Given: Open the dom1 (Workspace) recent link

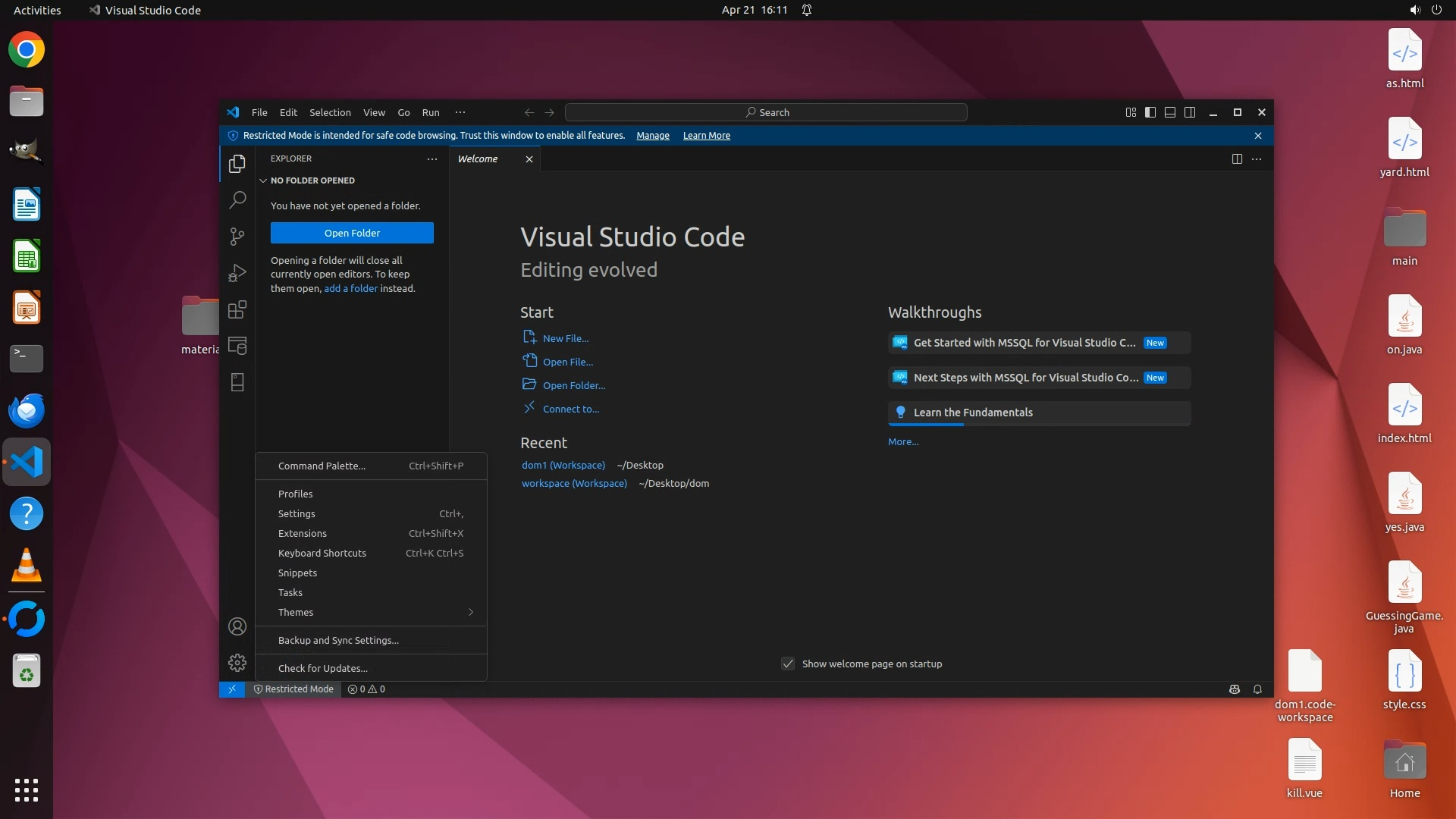Looking at the screenshot, I should tap(563, 465).
